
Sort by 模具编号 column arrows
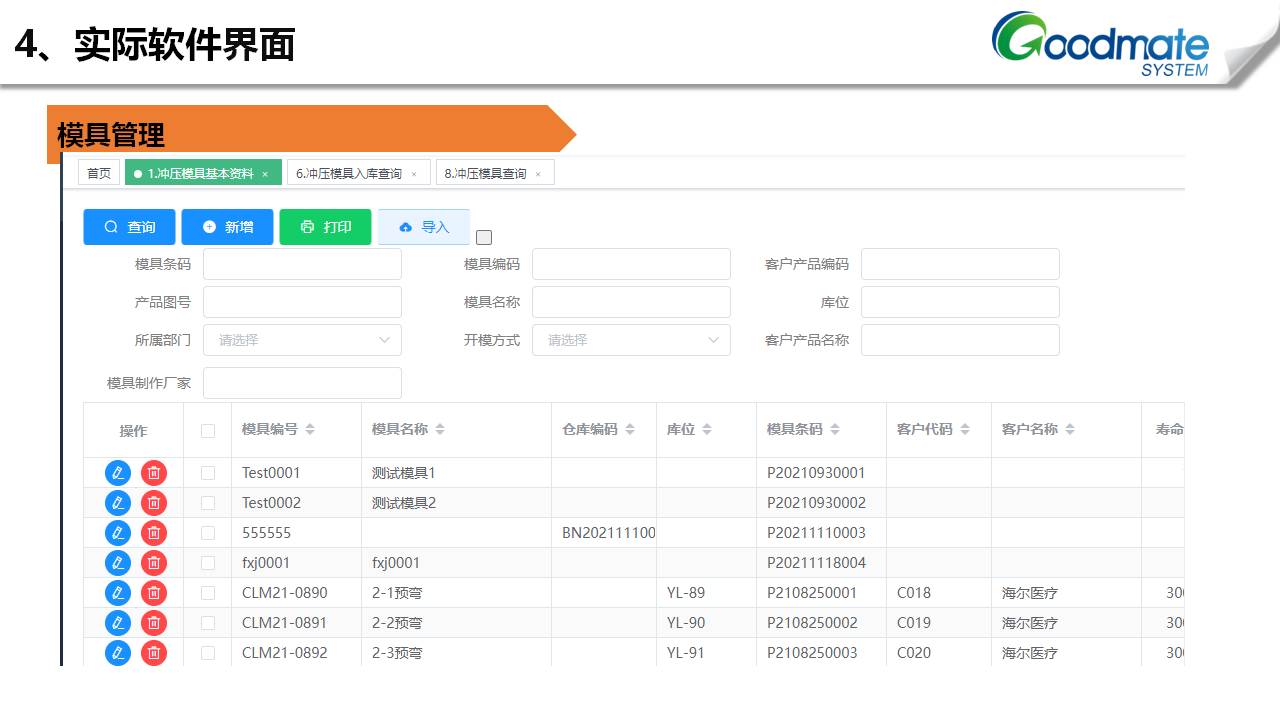click(x=310, y=430)
